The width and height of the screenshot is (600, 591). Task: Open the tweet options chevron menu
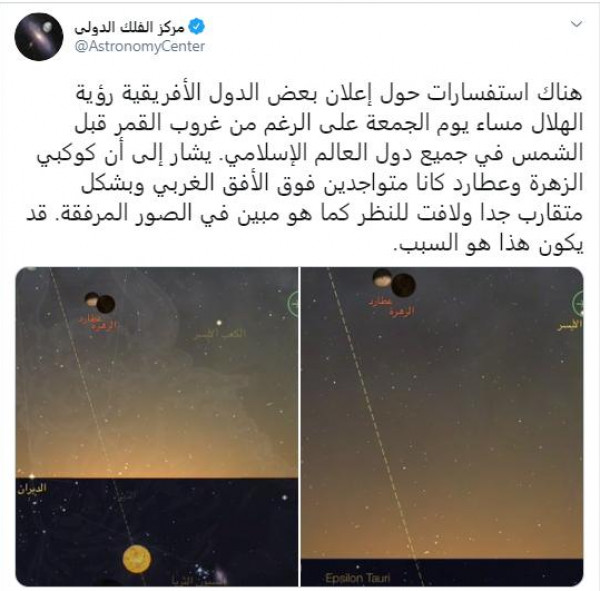(576, 24)
